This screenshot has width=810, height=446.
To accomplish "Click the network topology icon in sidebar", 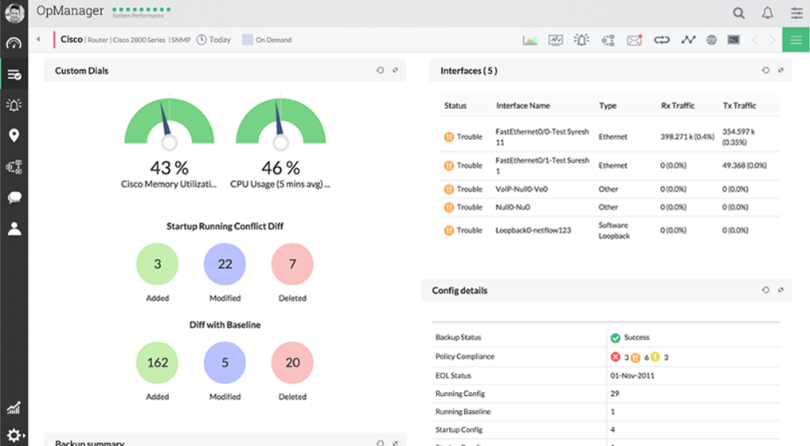I will pos(14,167).
